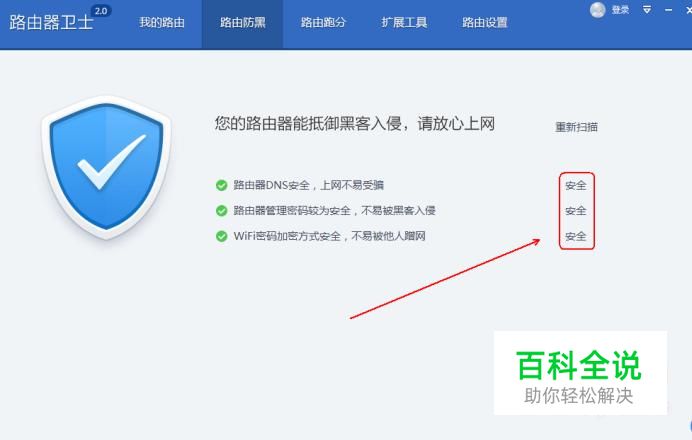Click green check beside admin password status
Viewport: 692px width, 440px height.
click(x=222, y=211)
